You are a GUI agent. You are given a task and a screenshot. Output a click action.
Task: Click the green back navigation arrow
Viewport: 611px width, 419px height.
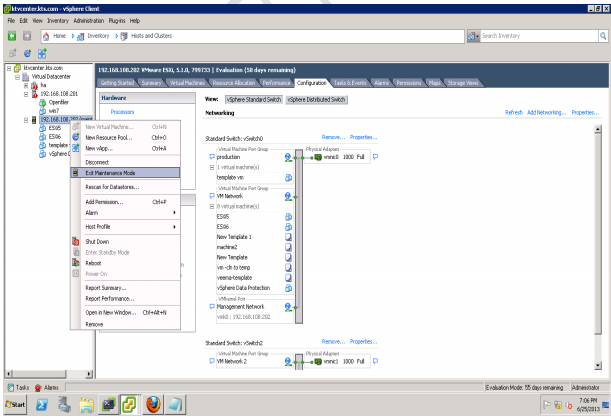(10, 37)
